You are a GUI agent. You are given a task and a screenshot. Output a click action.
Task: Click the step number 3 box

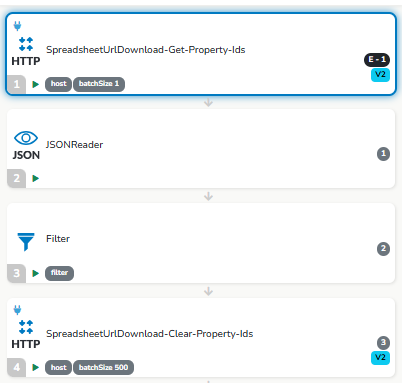[x=16, y=273]
